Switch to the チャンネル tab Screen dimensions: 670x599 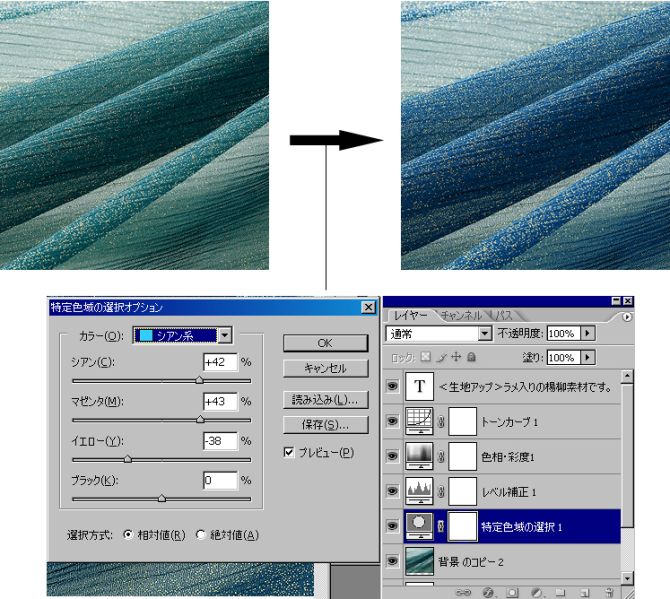(x=461, y=315)
